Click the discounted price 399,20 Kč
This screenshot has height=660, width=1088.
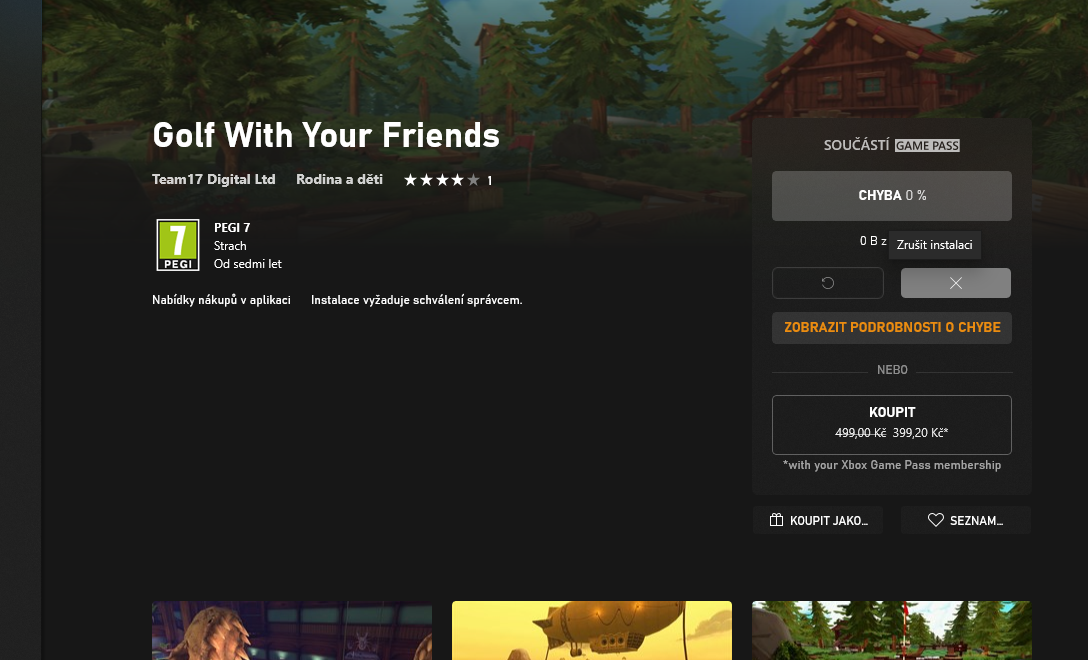click(920, 432)
